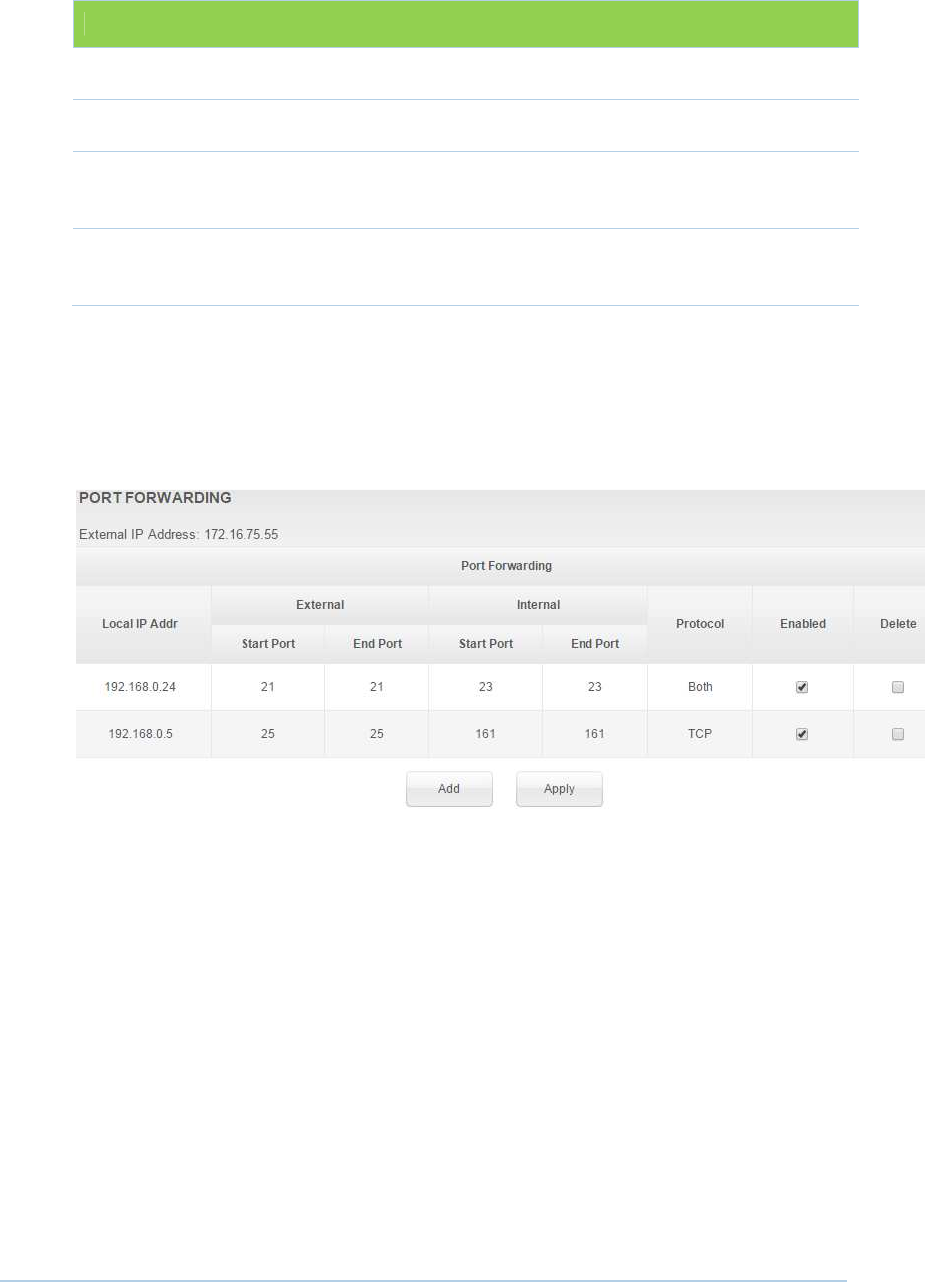Click External IP Address 172.16.75.55 text
The image size is (925, 1282).
coord(178,535)
